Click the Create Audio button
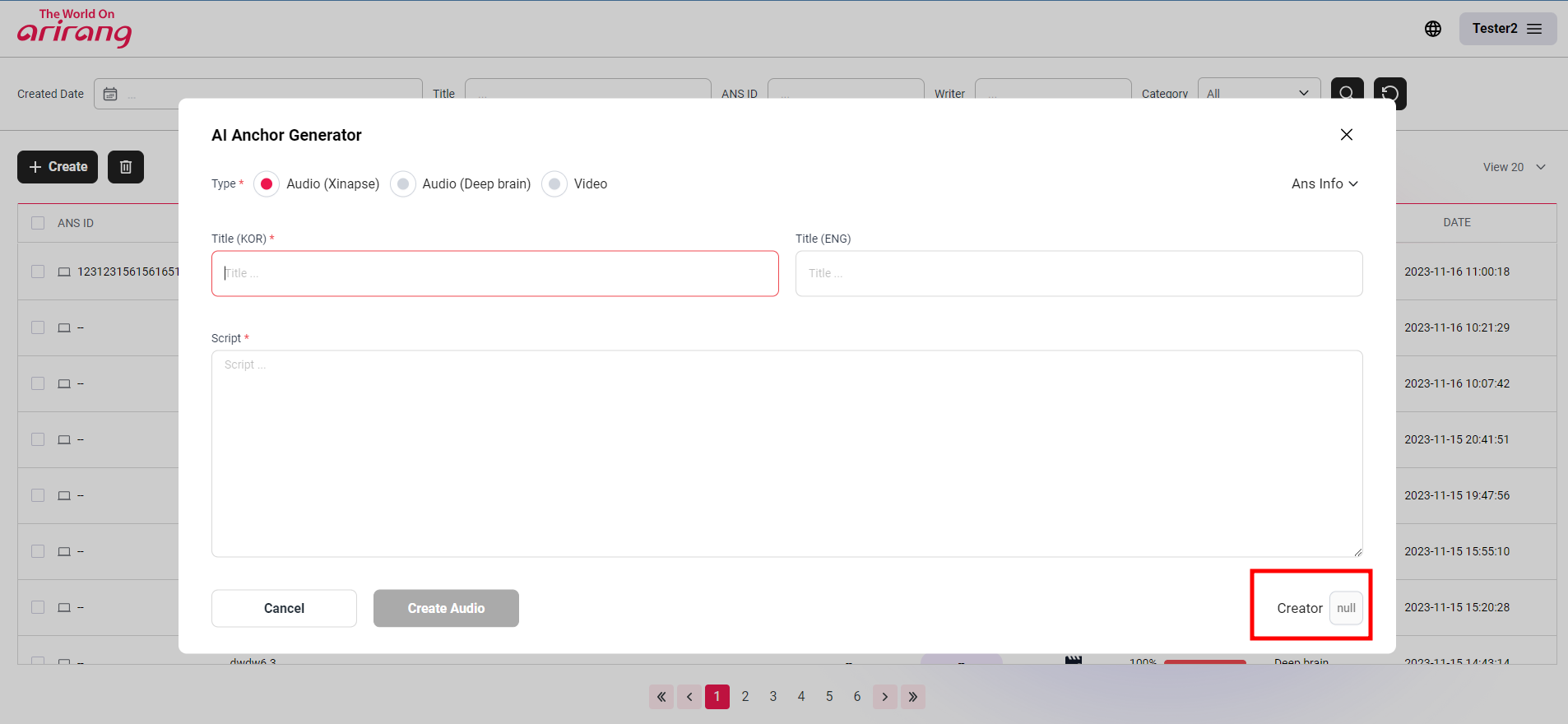This screenshot has height=724, width=1568. coord(446,608)
